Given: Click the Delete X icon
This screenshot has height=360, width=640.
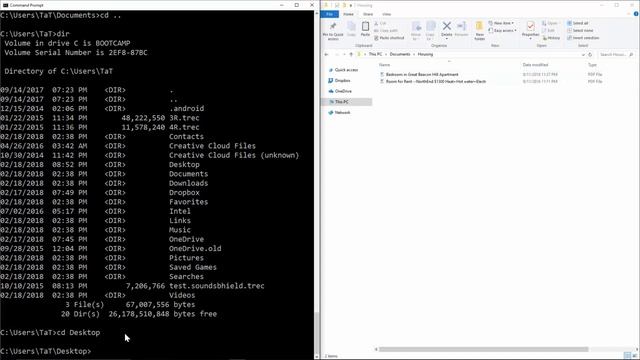Looking at the screenshot, I should tap(447, 27).
